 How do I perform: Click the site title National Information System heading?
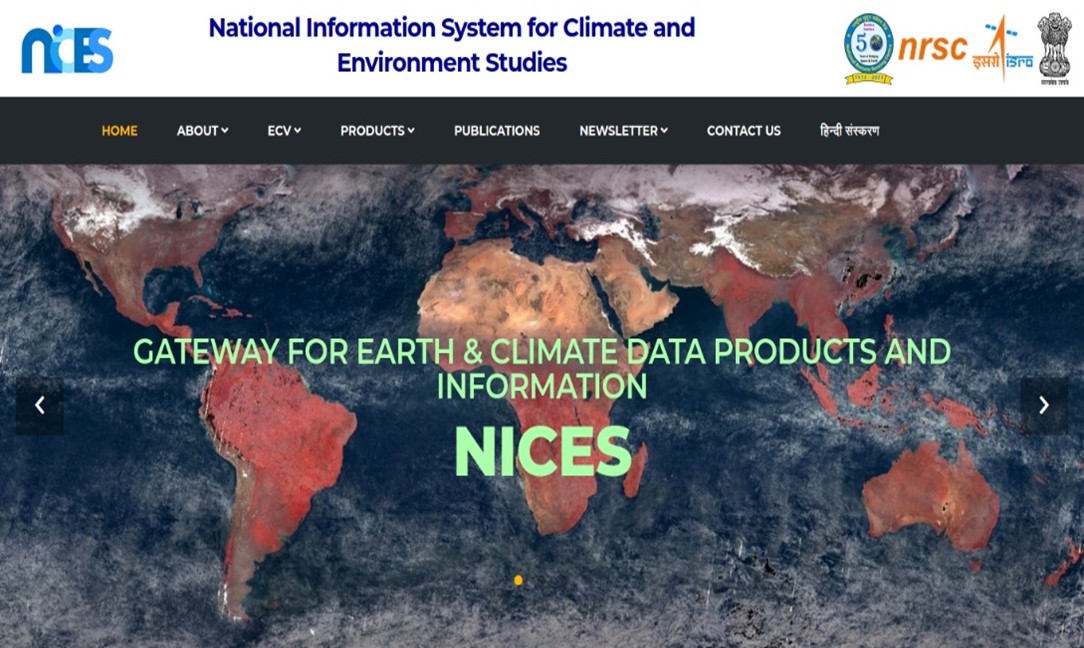(452, 45)
